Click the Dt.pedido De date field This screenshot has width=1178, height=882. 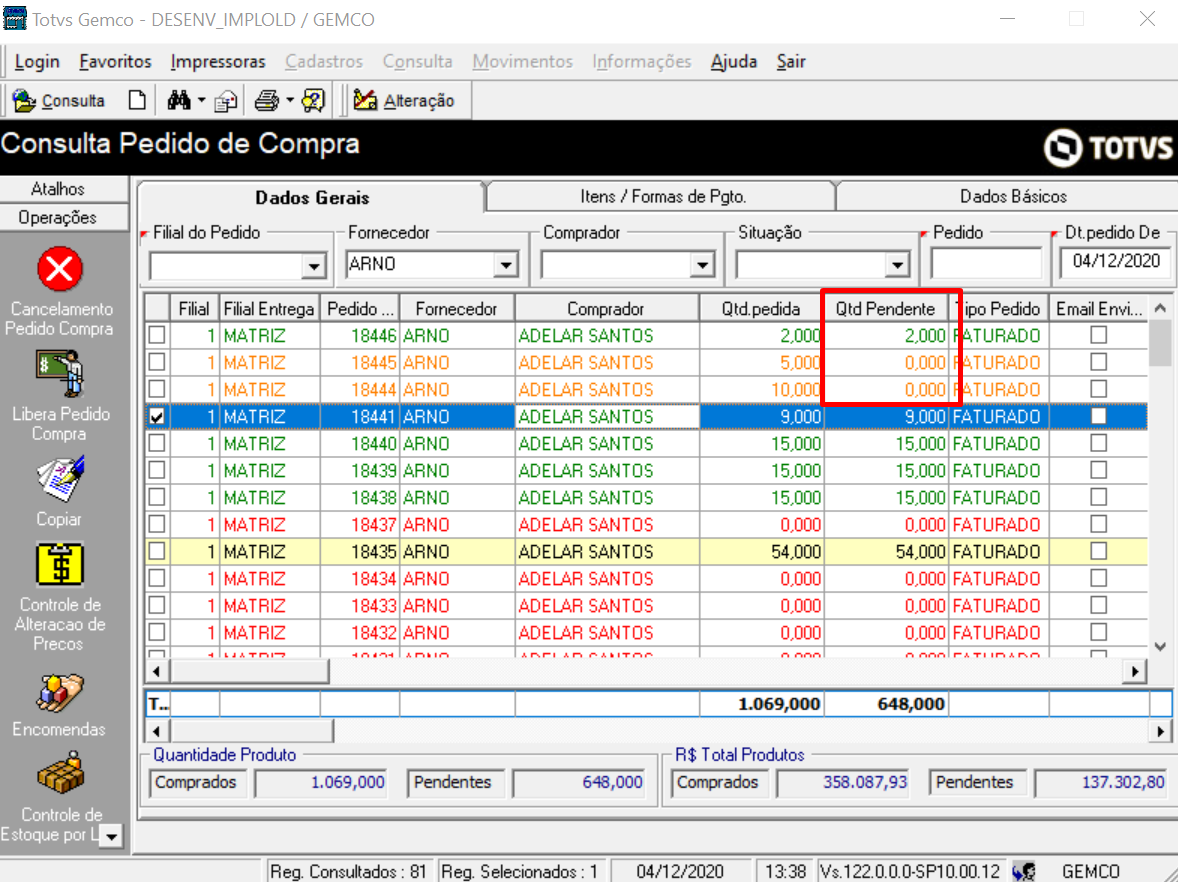tap(1116, 261)
